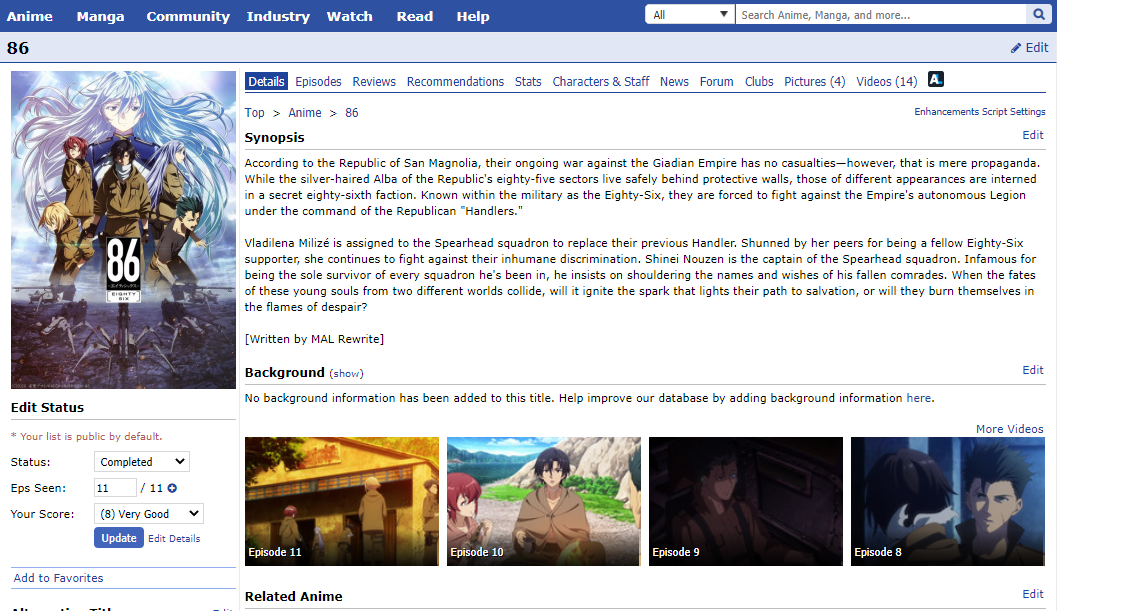The height and width of the screenshot is (611, 1122).
Task: Open the Watch menu
Action: click(x=349, y=16)
